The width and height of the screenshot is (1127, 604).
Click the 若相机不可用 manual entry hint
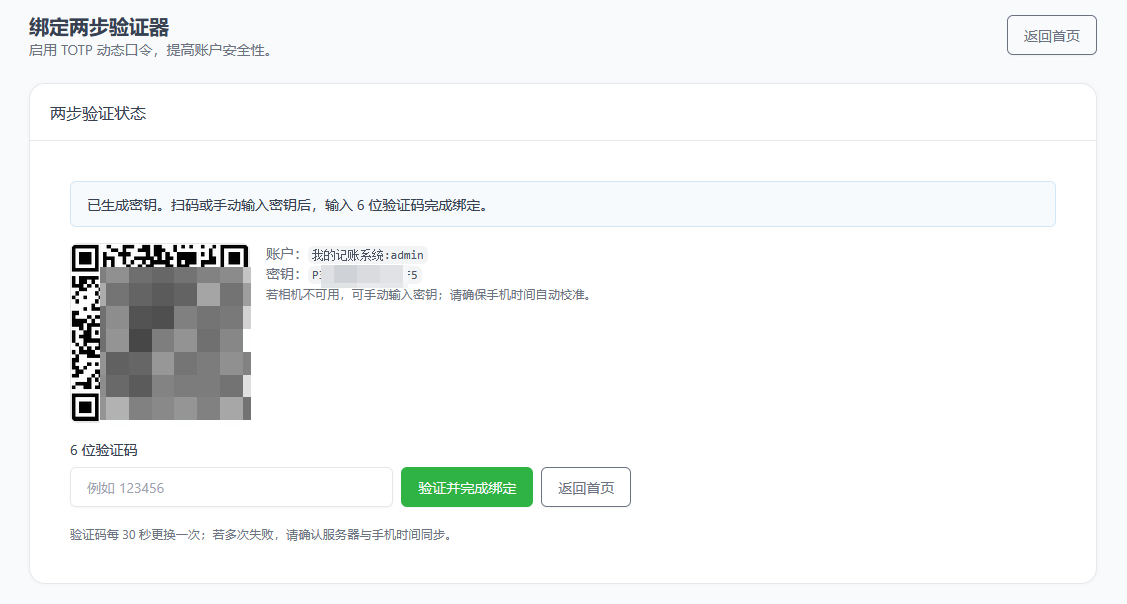coord(428,295)
